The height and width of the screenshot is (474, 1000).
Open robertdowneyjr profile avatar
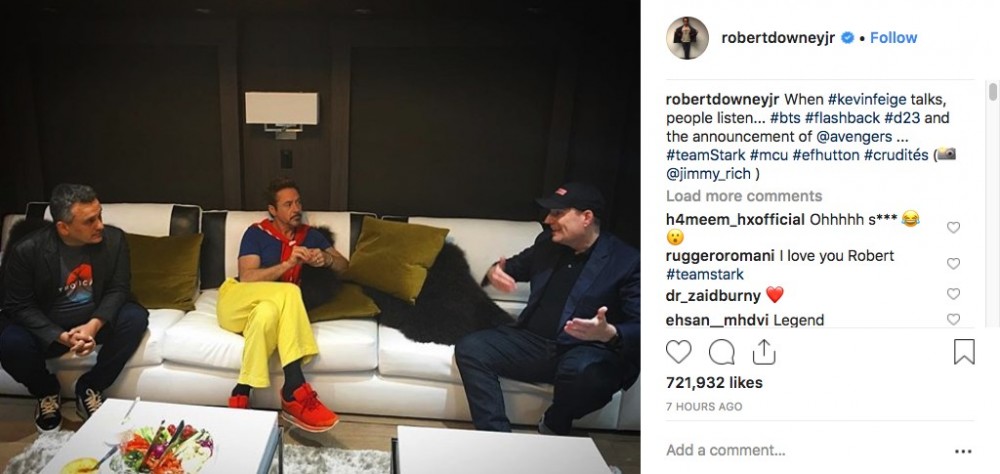687,38
